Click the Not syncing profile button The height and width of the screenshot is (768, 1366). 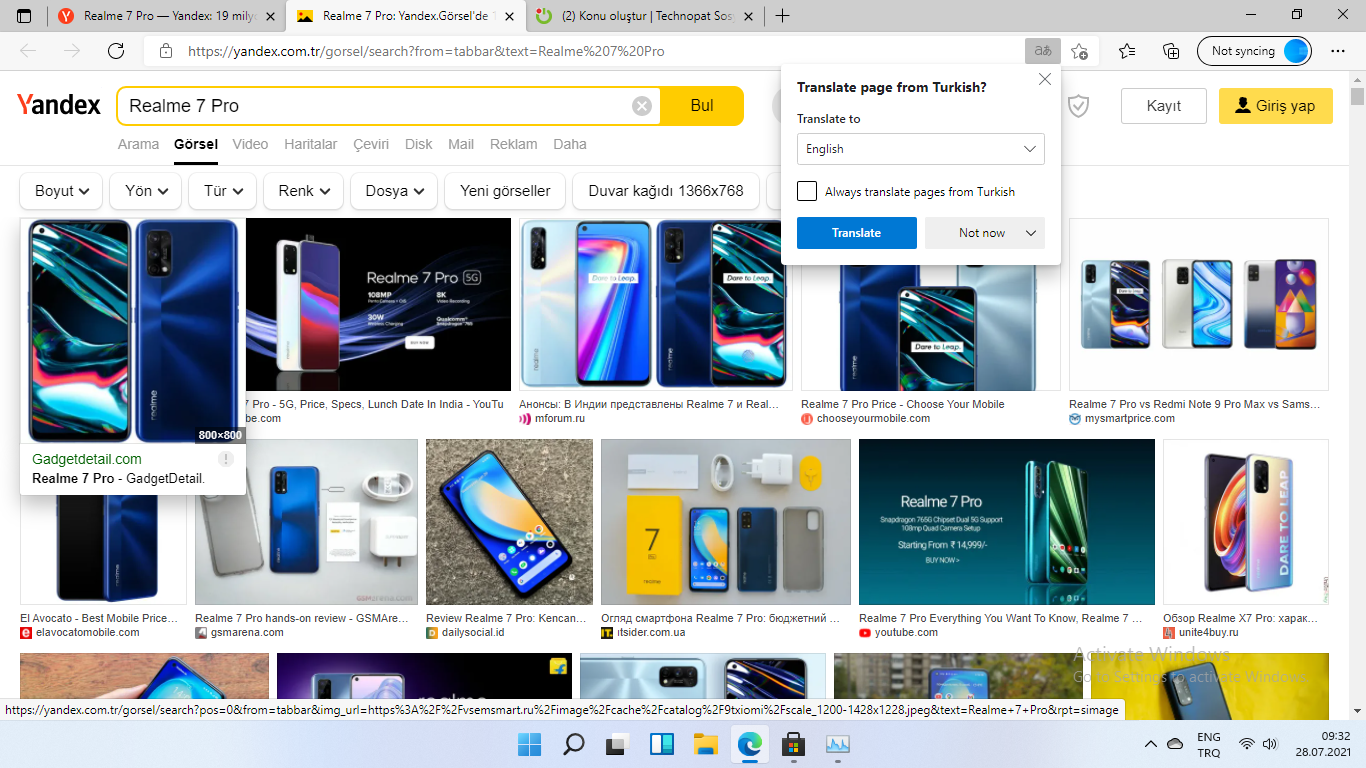(x=1254, y=51)
